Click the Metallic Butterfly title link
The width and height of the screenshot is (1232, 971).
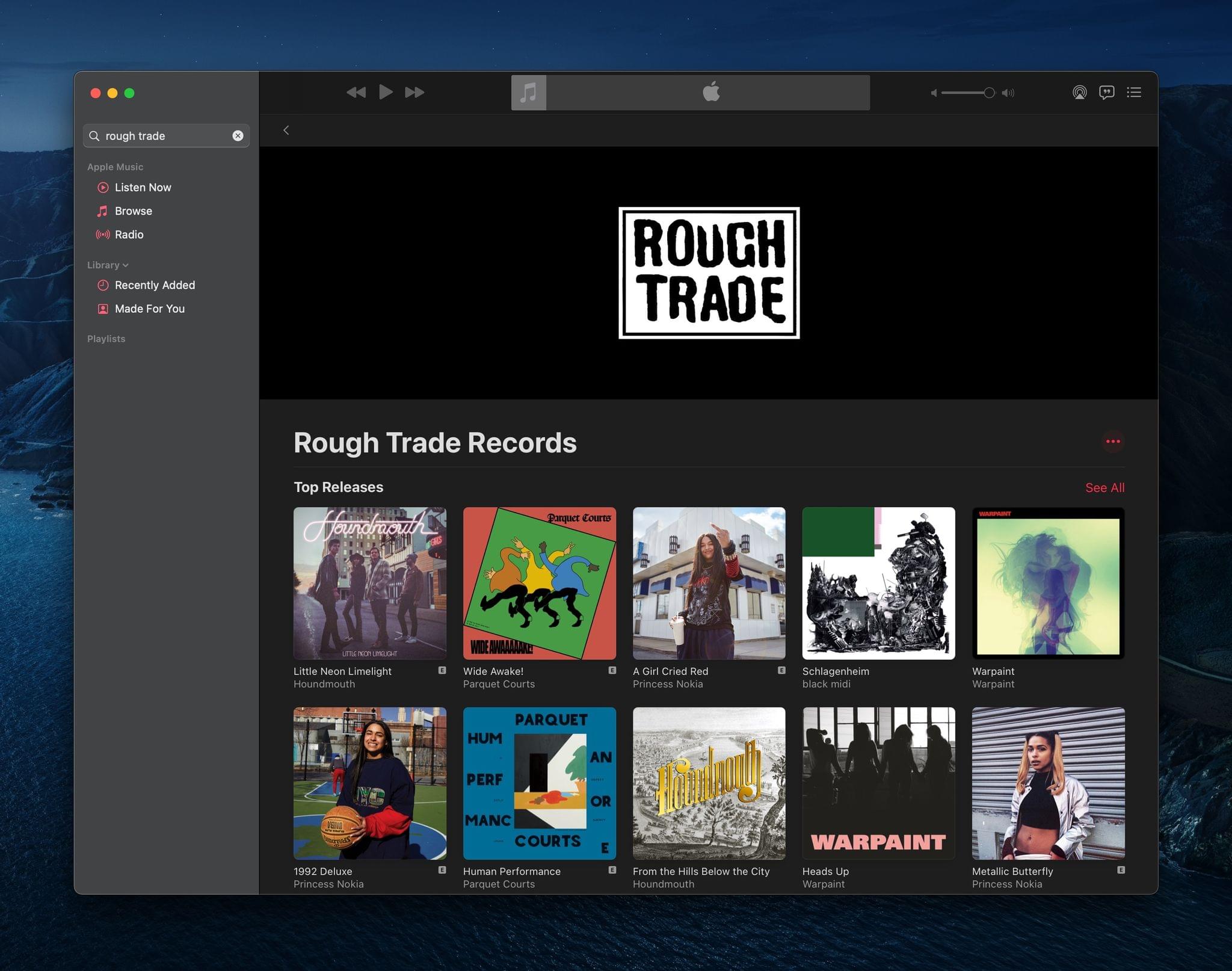coord(1012,871)
